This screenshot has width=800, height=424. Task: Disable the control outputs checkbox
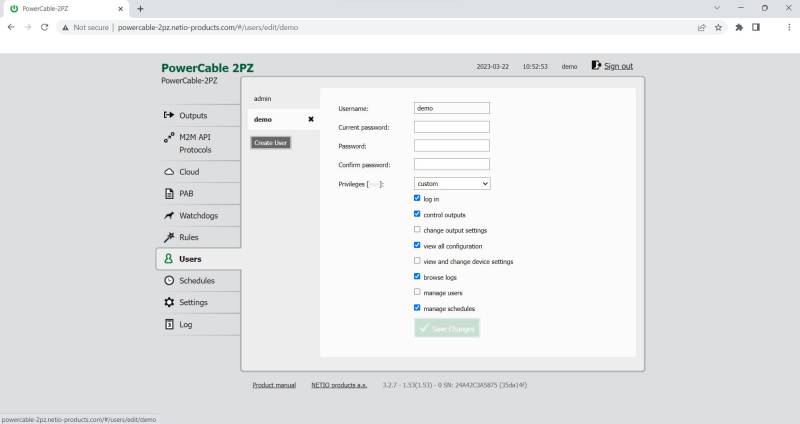[417, 214]
